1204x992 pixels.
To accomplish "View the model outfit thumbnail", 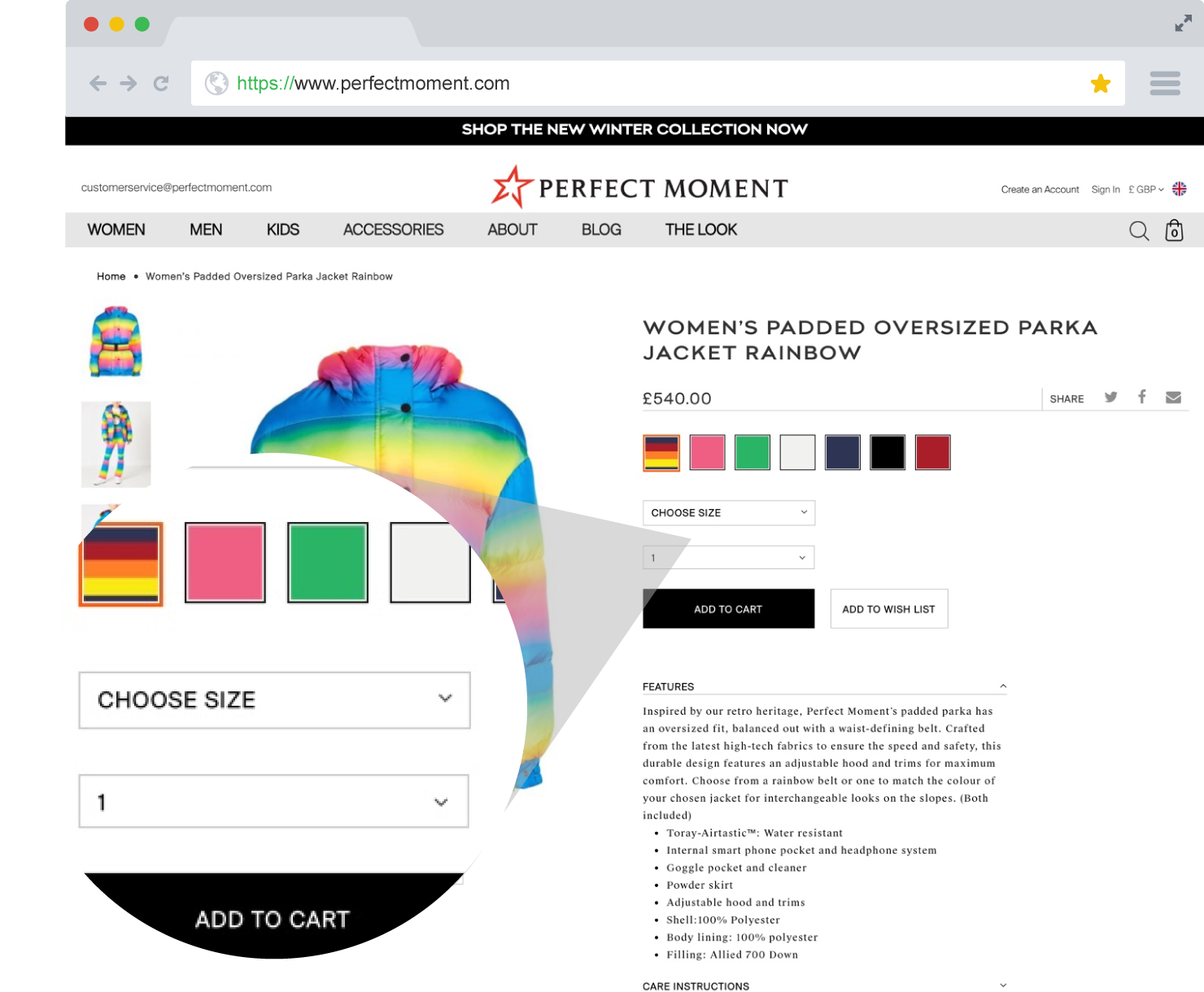I will click(x=116, y=444).
